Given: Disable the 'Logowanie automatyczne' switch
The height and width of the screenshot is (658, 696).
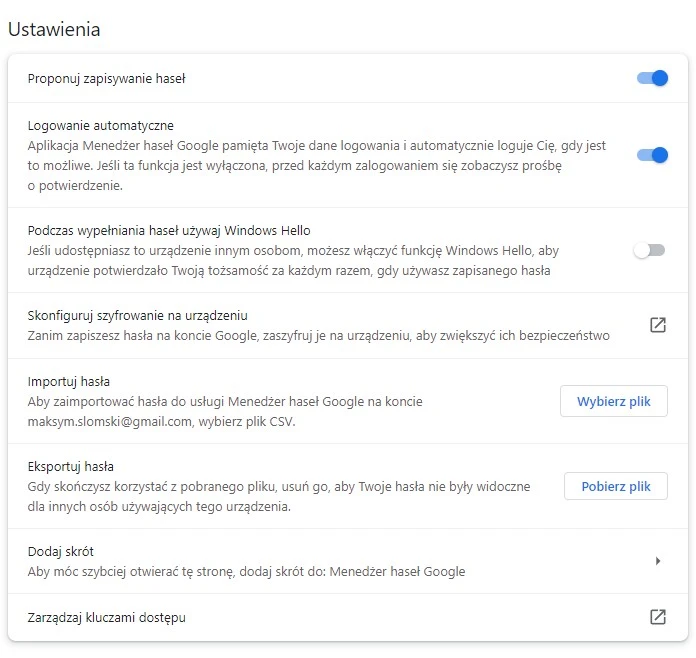Looking at the screenshot, I should pyautogui.click(x=652, y=155).
